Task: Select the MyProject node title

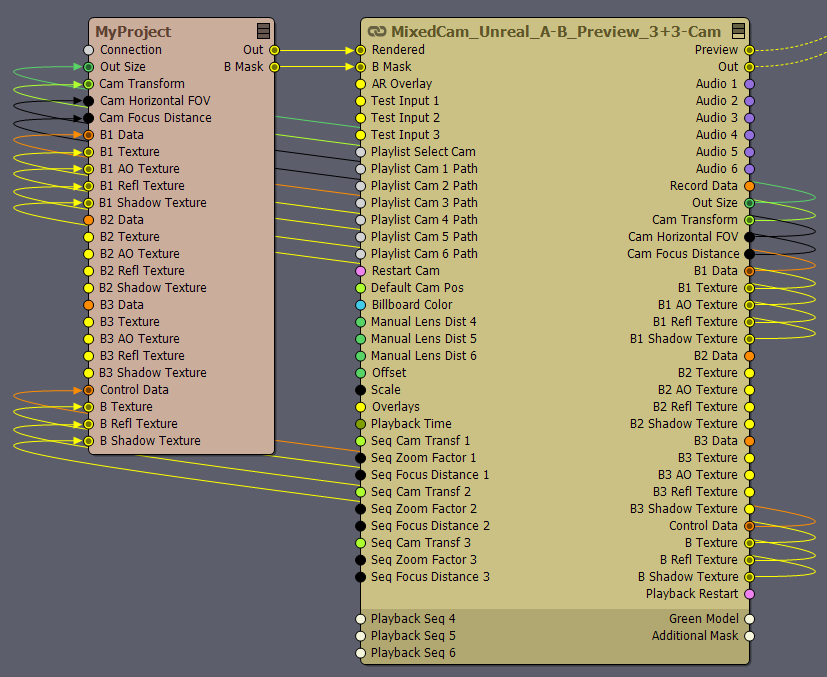Action: (x=133, y=32)
